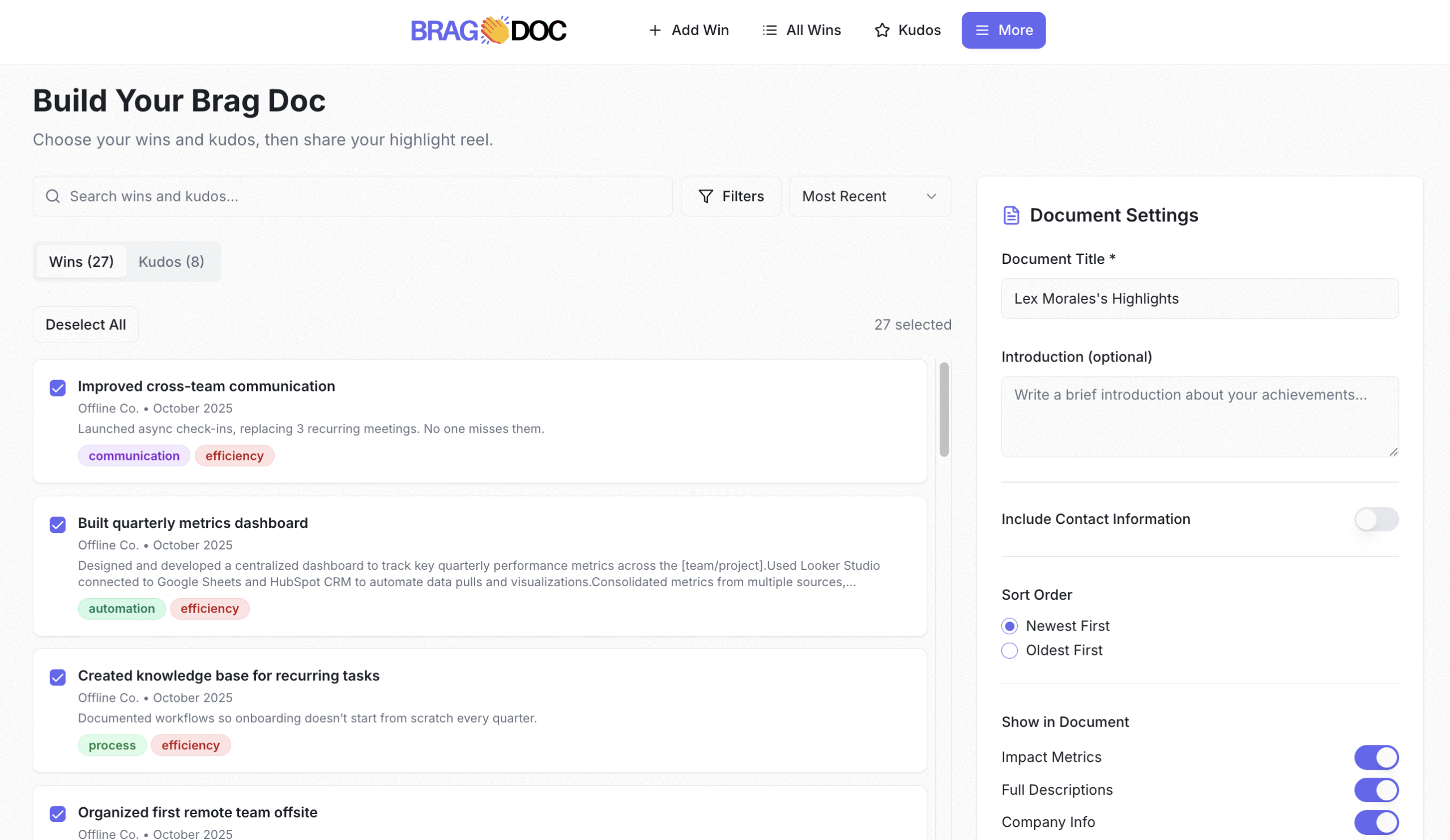Click inside the Document Title field
This screenshot has height=840, width=1450.
pos(1199,298)
